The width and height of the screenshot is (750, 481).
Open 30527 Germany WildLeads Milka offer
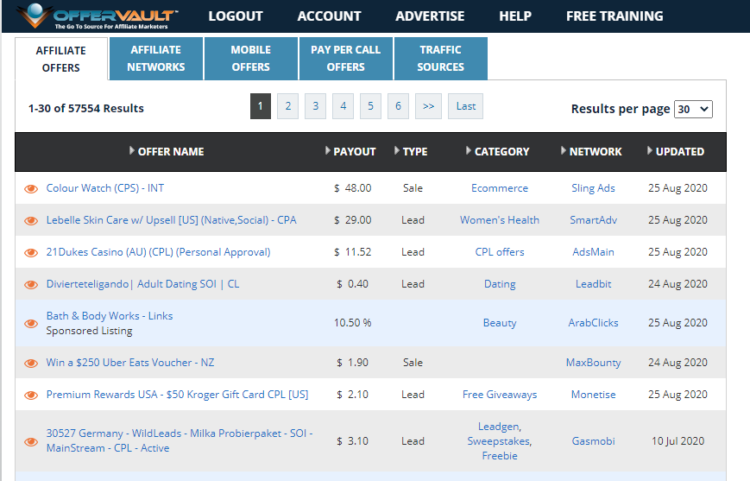click(179, 441)
